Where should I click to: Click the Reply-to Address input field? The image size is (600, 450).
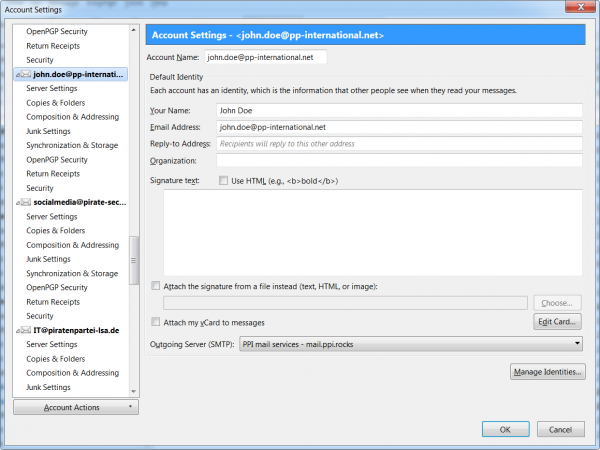point(400,144)
